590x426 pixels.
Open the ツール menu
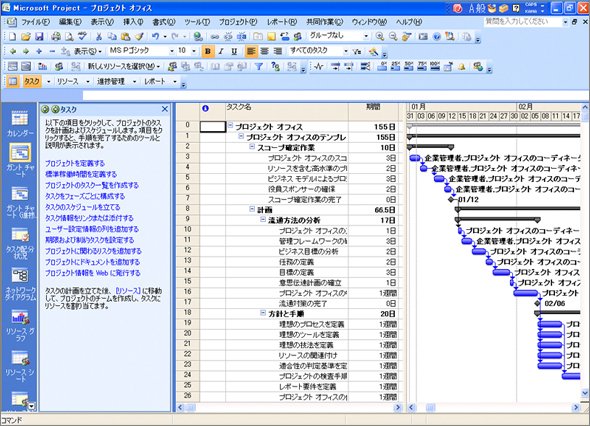197,22
